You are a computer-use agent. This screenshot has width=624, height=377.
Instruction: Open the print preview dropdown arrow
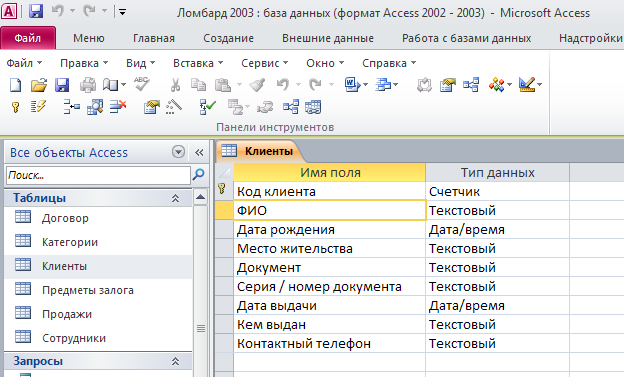(x=123, y=85)
